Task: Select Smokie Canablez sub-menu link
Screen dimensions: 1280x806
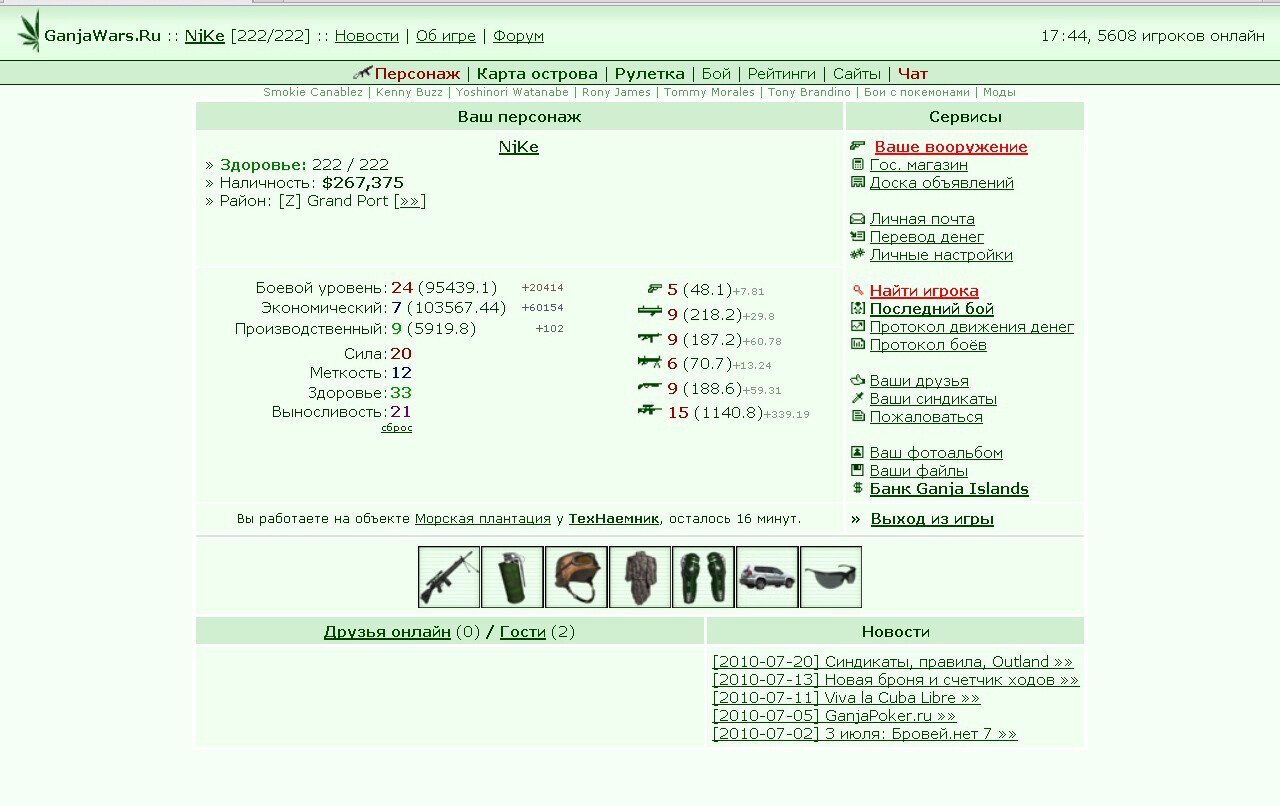Action: click(313, 92)
